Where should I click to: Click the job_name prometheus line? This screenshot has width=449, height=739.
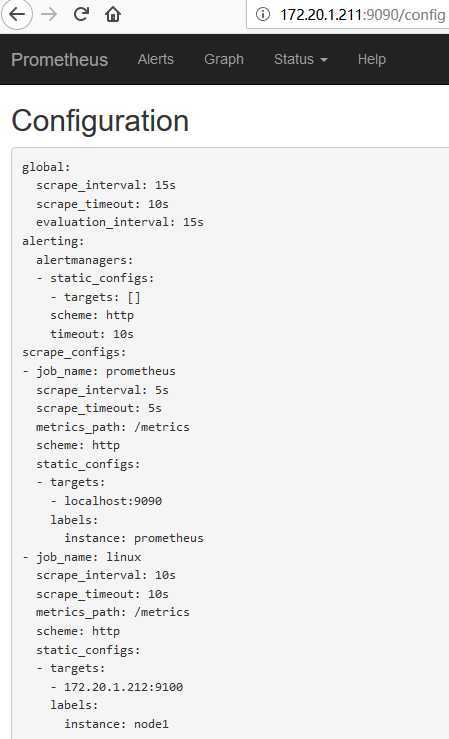tap(99, 371)
